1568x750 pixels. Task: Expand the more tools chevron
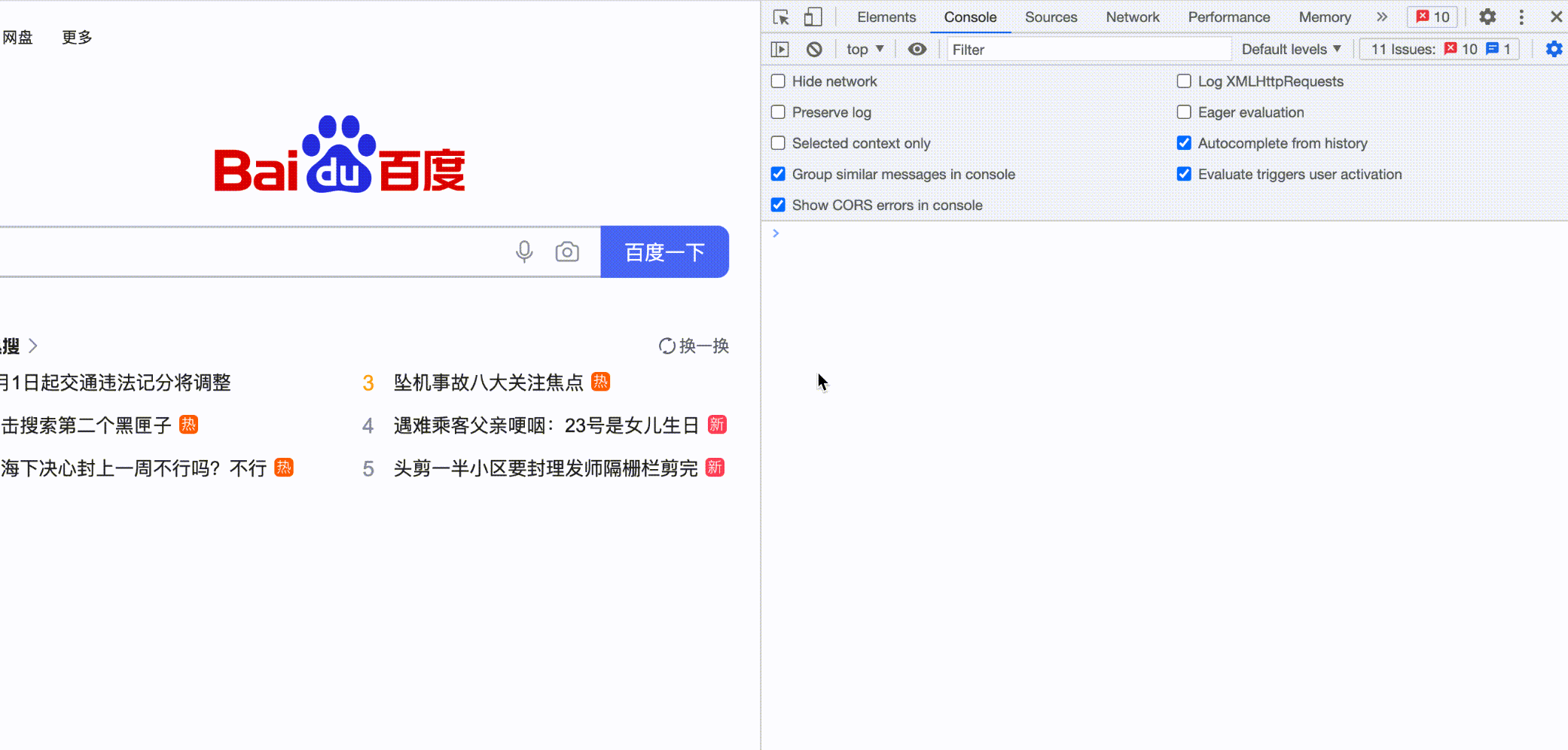(1383, 17)
